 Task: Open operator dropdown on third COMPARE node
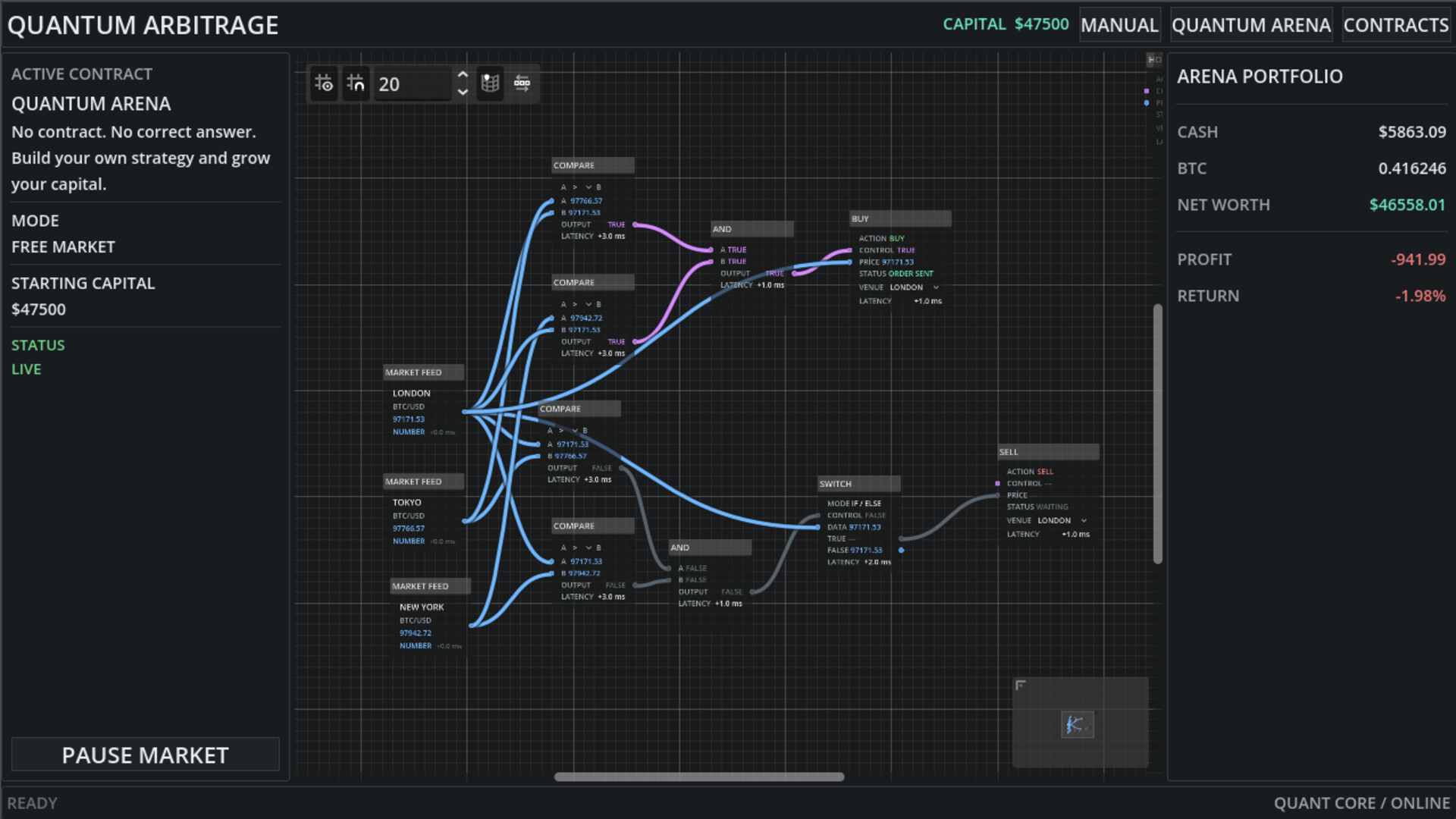[x=568, y=431]
